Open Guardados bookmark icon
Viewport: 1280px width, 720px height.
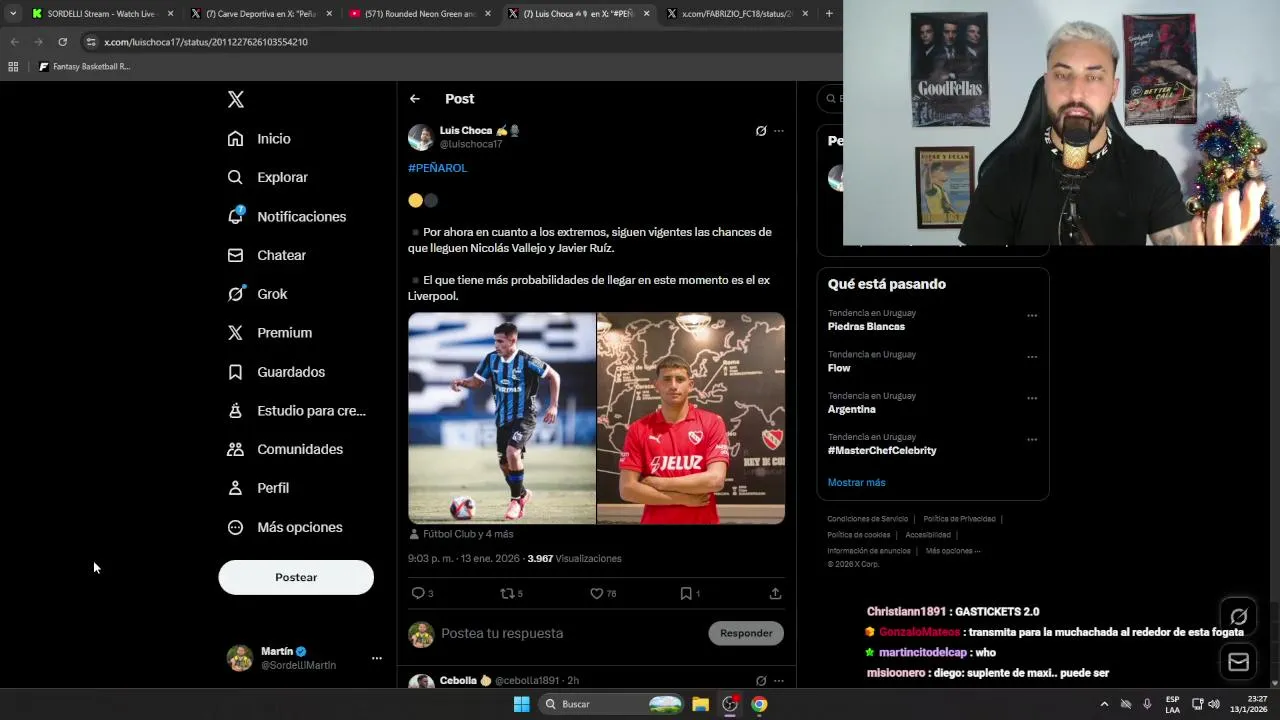tap(235, 372)
